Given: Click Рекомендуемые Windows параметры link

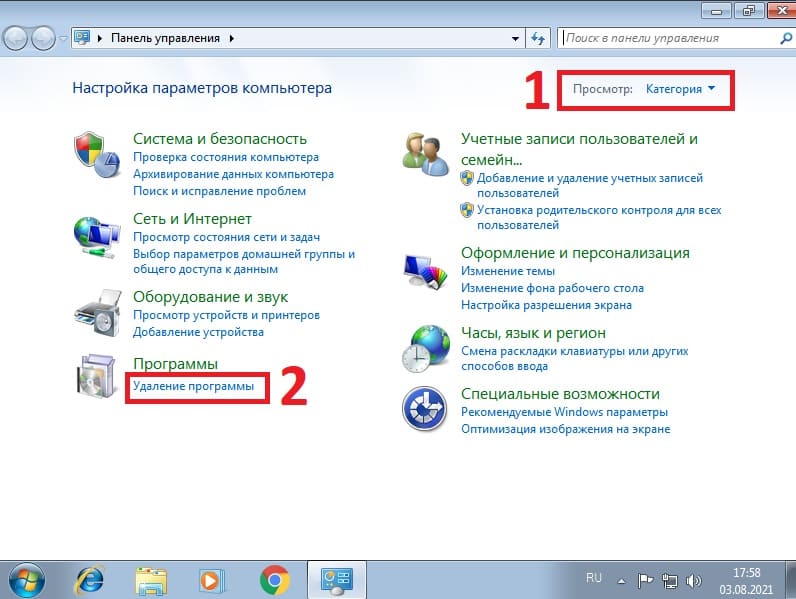Looking at the screenshot, I should 564,412.
